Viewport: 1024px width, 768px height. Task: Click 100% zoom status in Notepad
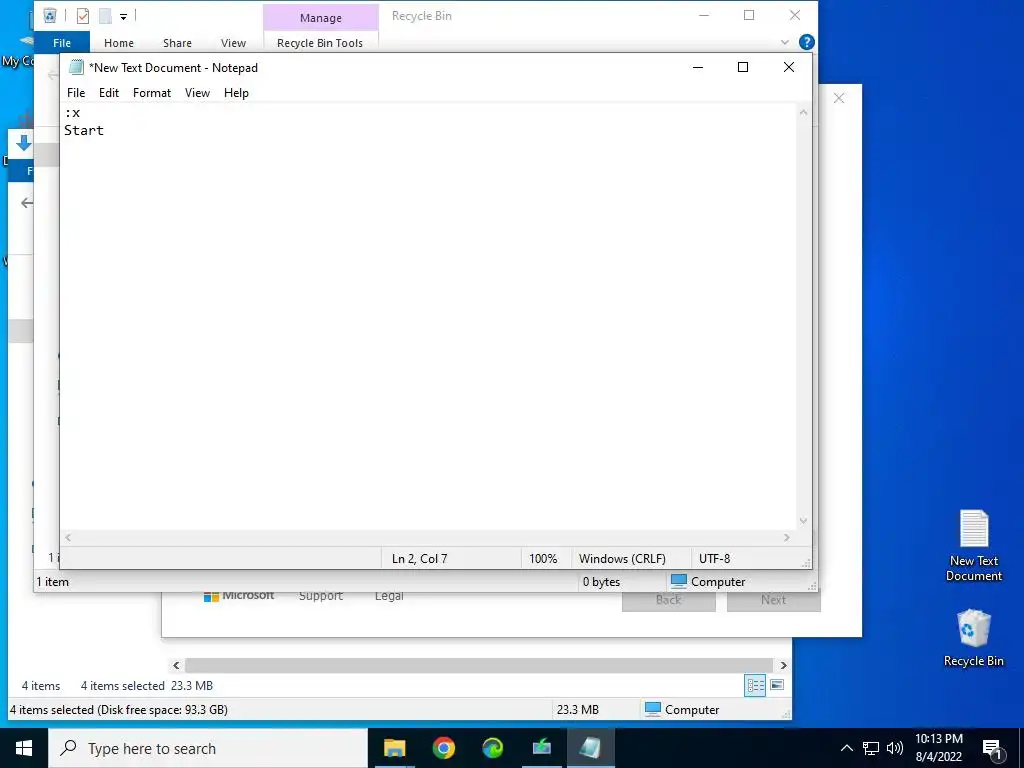[x=543, y=559]
